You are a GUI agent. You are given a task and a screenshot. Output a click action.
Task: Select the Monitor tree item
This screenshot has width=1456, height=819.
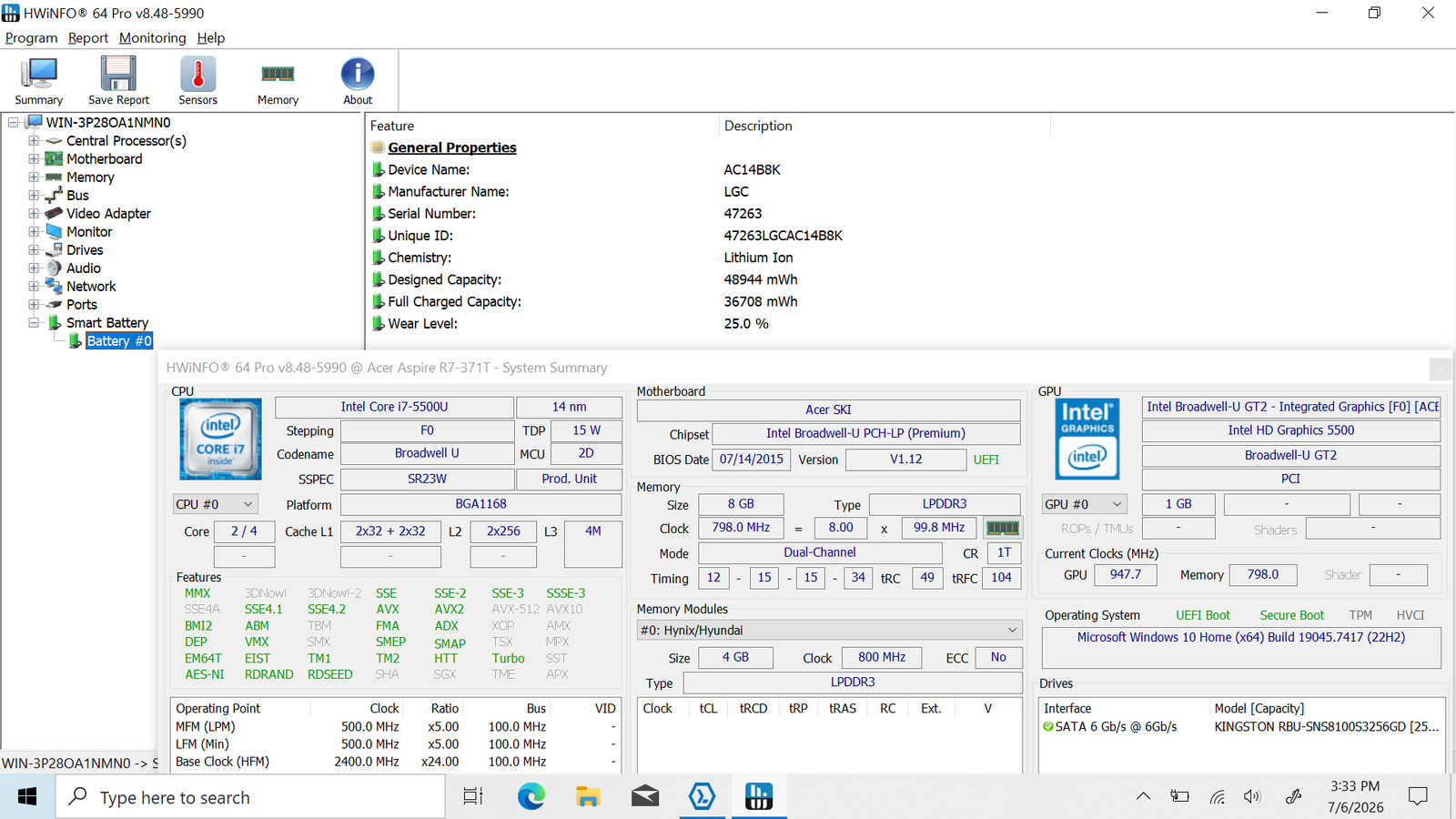89,231
